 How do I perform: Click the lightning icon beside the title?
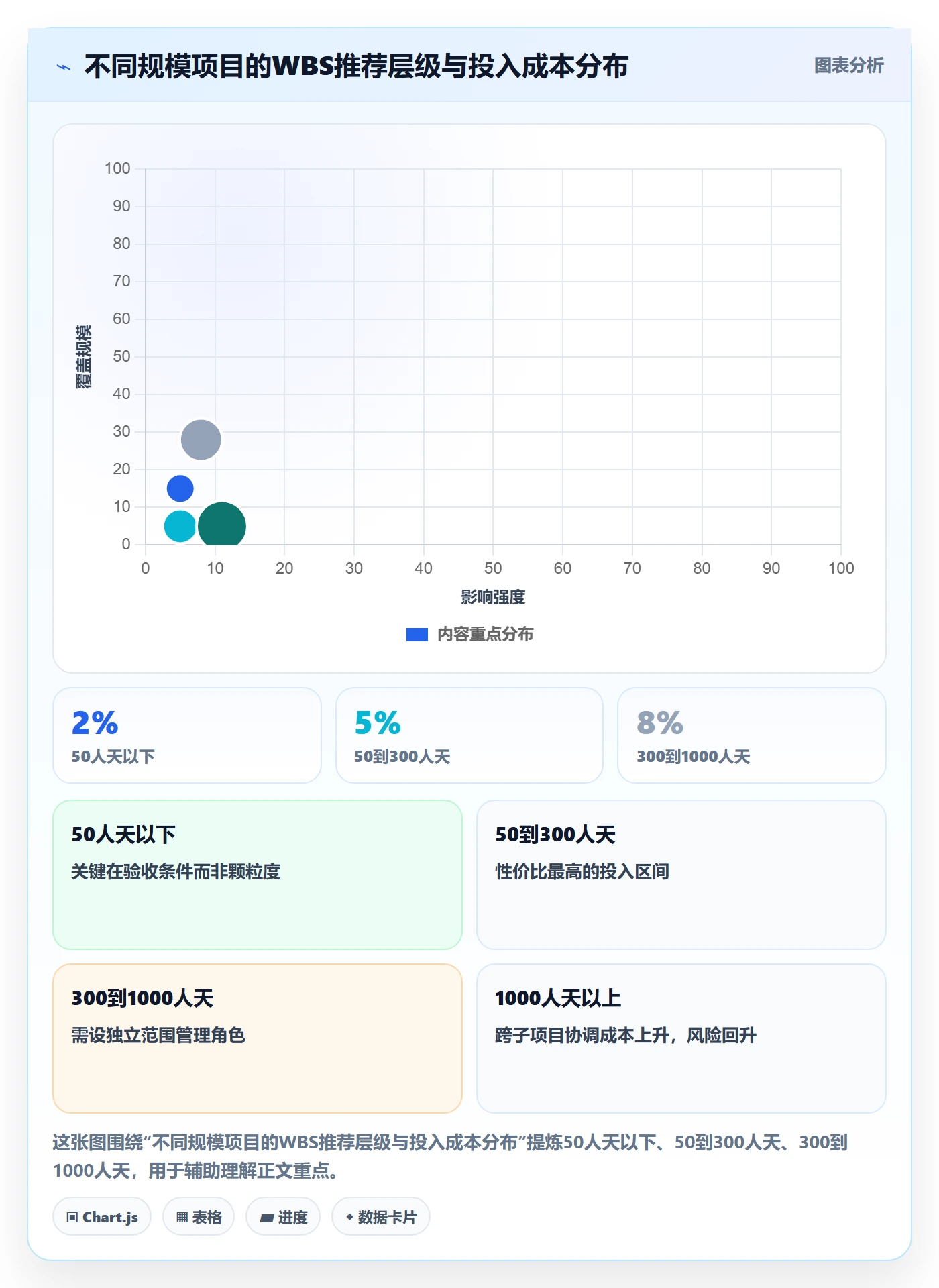click(64, 67)
